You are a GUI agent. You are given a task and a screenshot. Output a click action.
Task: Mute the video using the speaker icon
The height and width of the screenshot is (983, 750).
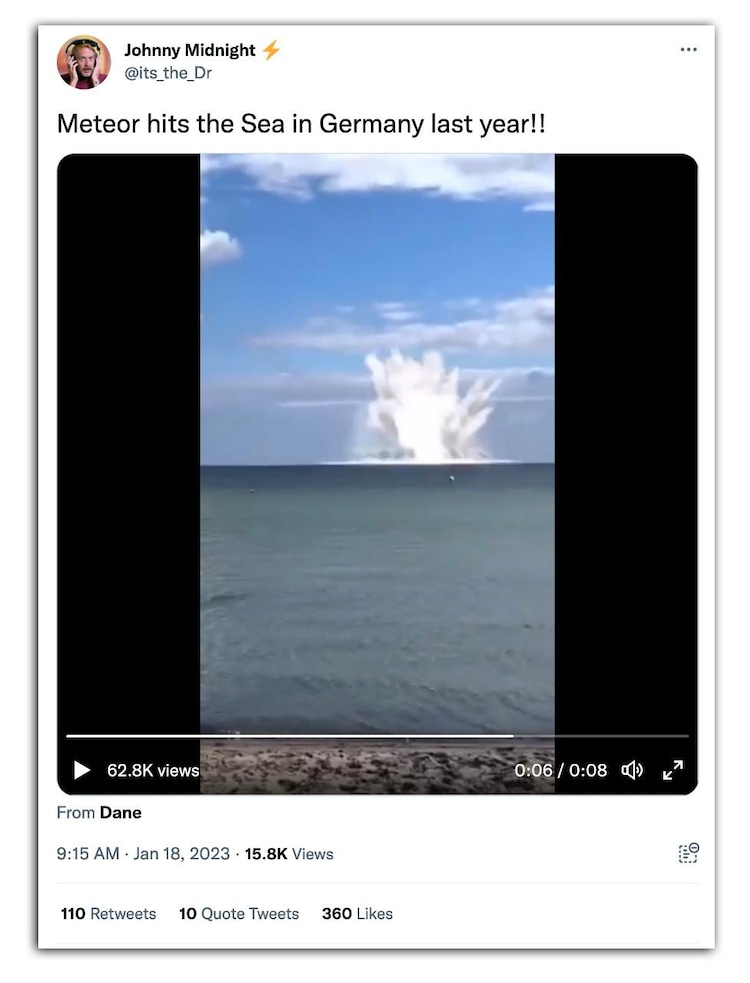[x=631, y=770]
